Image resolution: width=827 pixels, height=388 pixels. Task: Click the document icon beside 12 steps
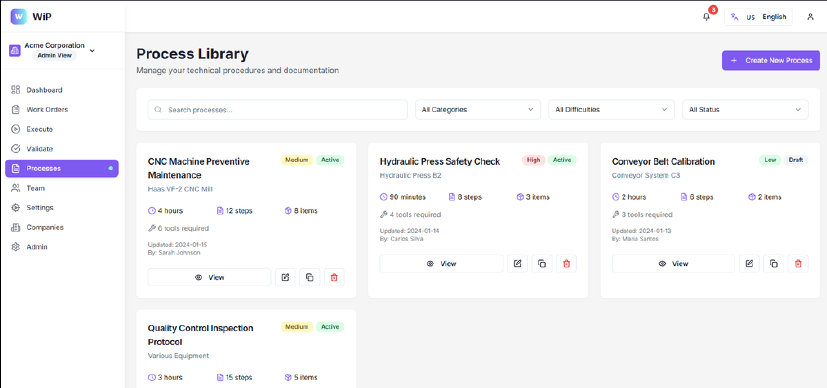[x=220, y=211]
